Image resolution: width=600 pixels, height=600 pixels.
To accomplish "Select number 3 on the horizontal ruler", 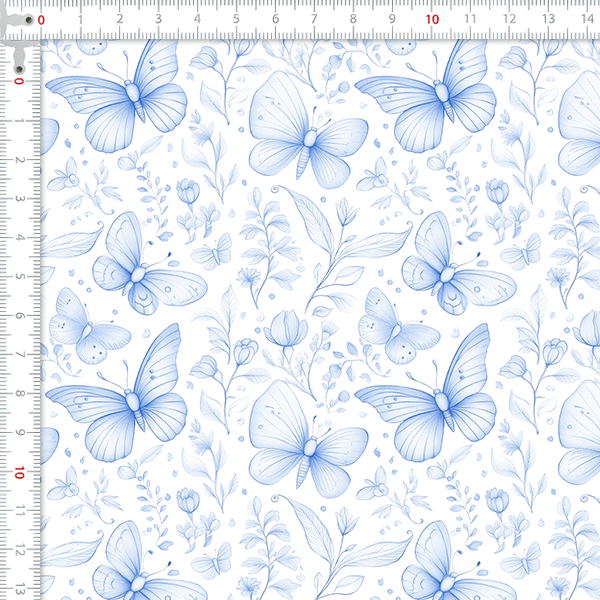I will pos(159,19).
